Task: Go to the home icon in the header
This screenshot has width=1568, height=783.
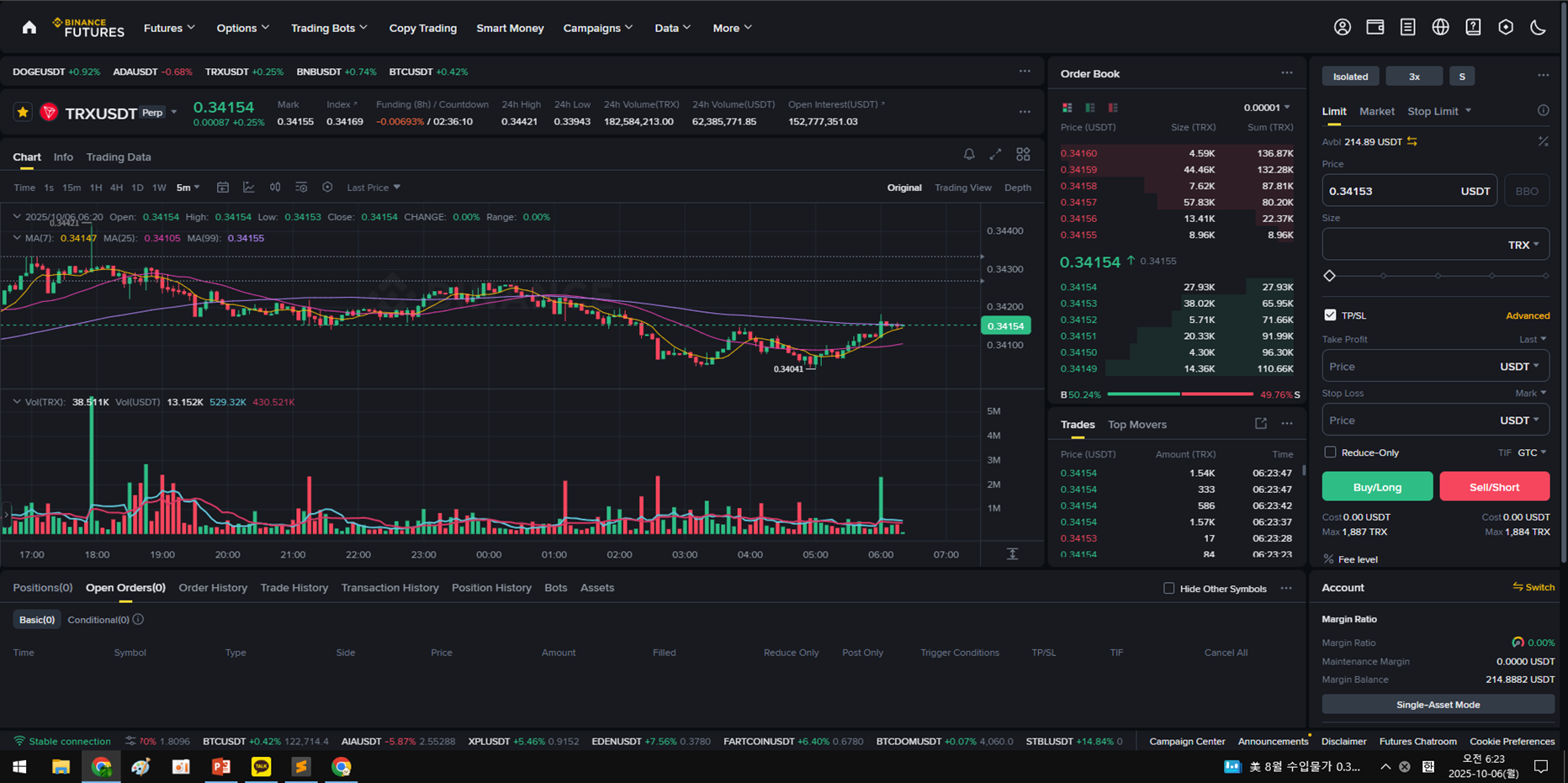Action: tap(29, 28)
